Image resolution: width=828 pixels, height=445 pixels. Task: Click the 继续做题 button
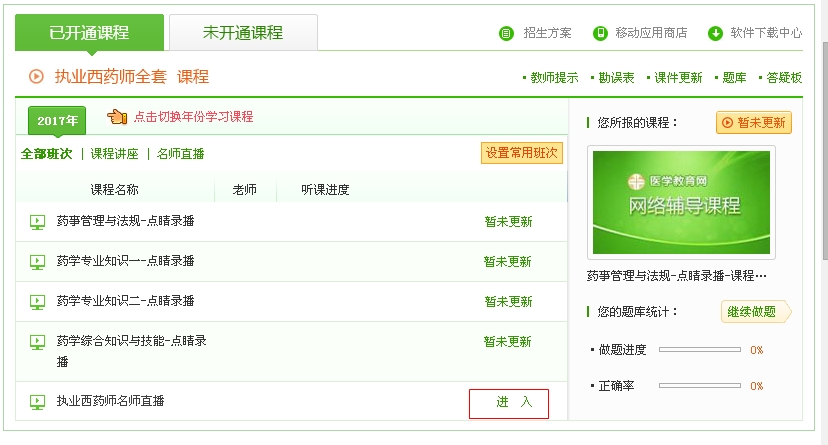(752, 312)
